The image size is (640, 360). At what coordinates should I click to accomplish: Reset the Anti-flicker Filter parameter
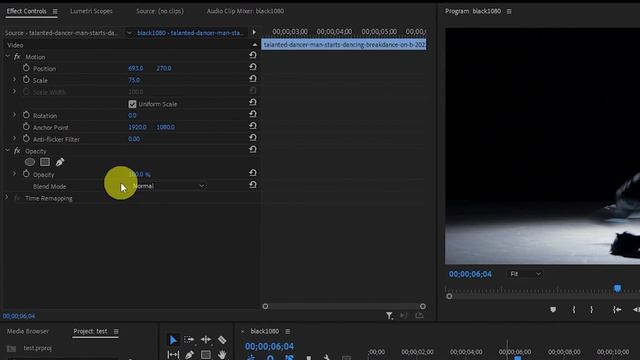coord(253,138)
